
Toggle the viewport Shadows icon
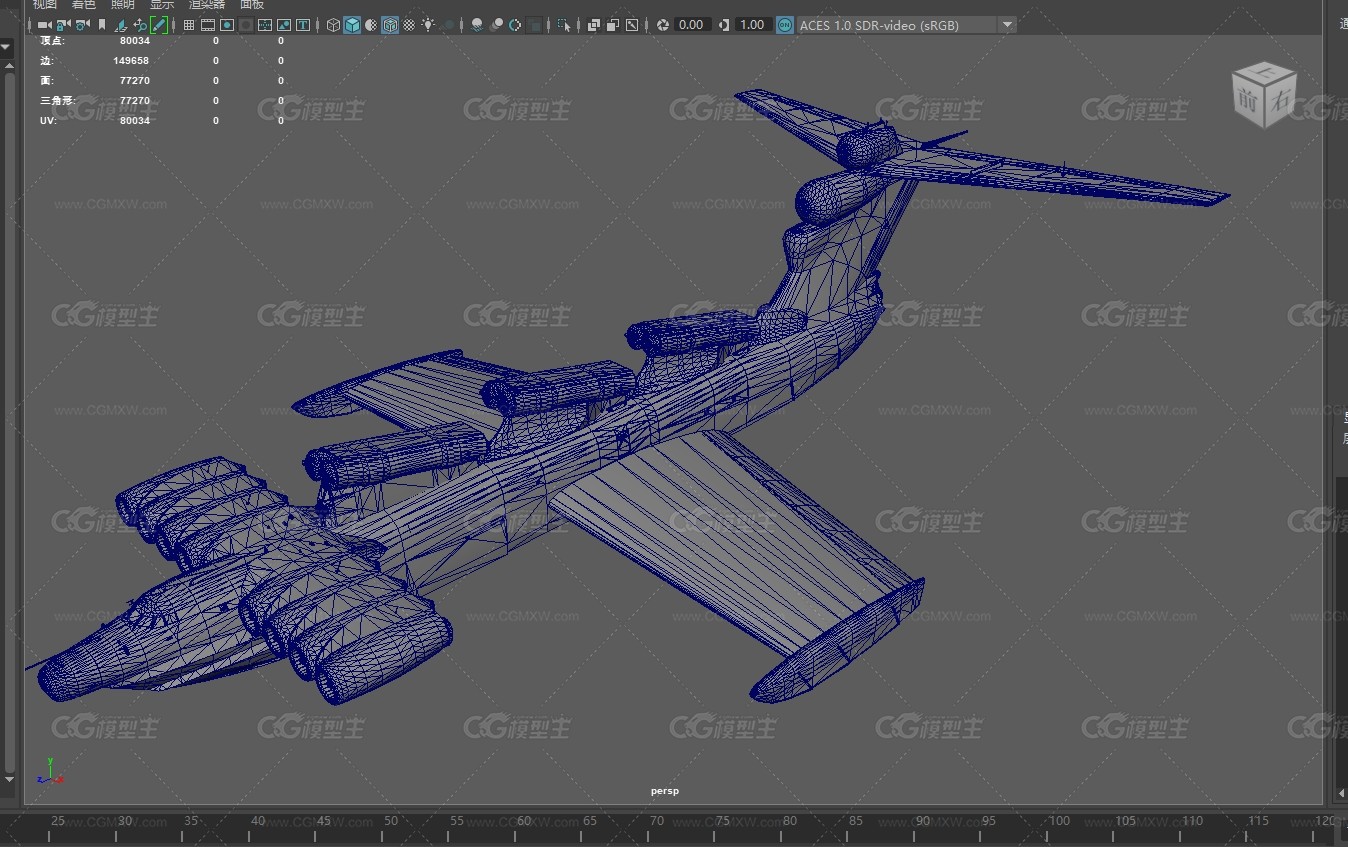(x=448, y=25)
